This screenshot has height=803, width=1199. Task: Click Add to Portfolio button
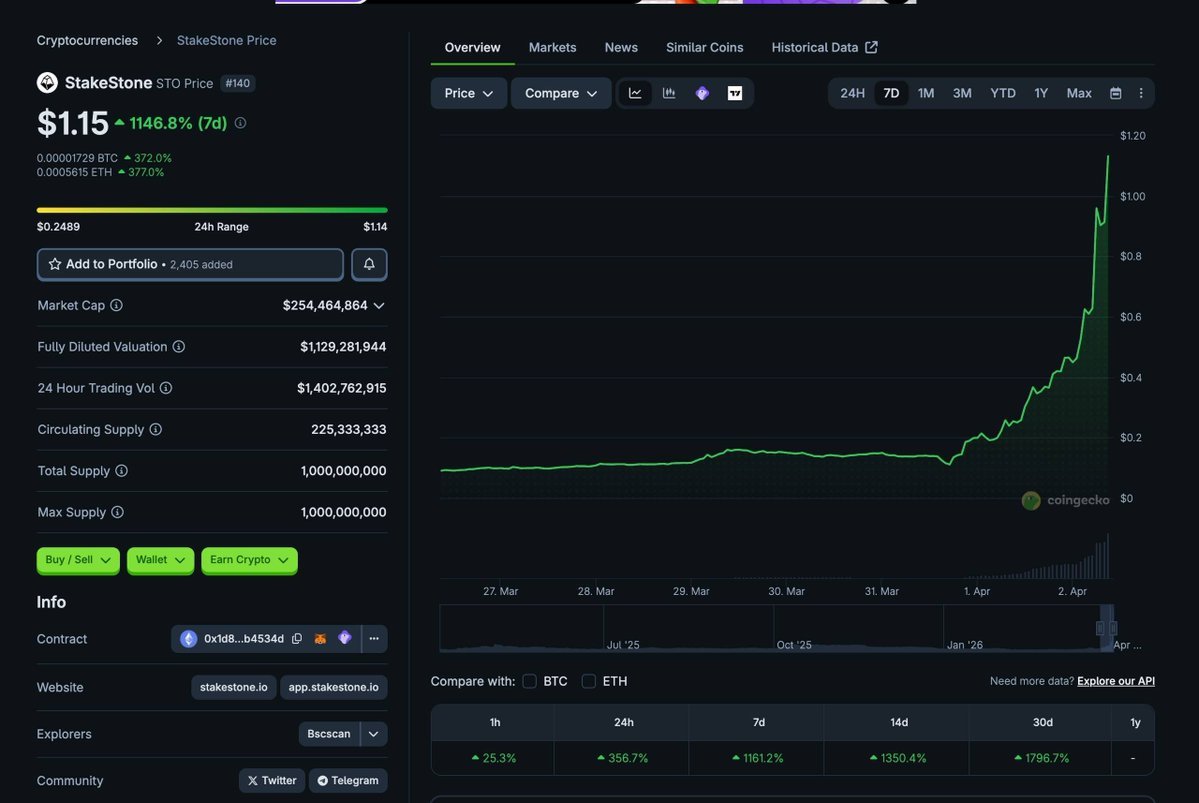click(x=190, y=264)
